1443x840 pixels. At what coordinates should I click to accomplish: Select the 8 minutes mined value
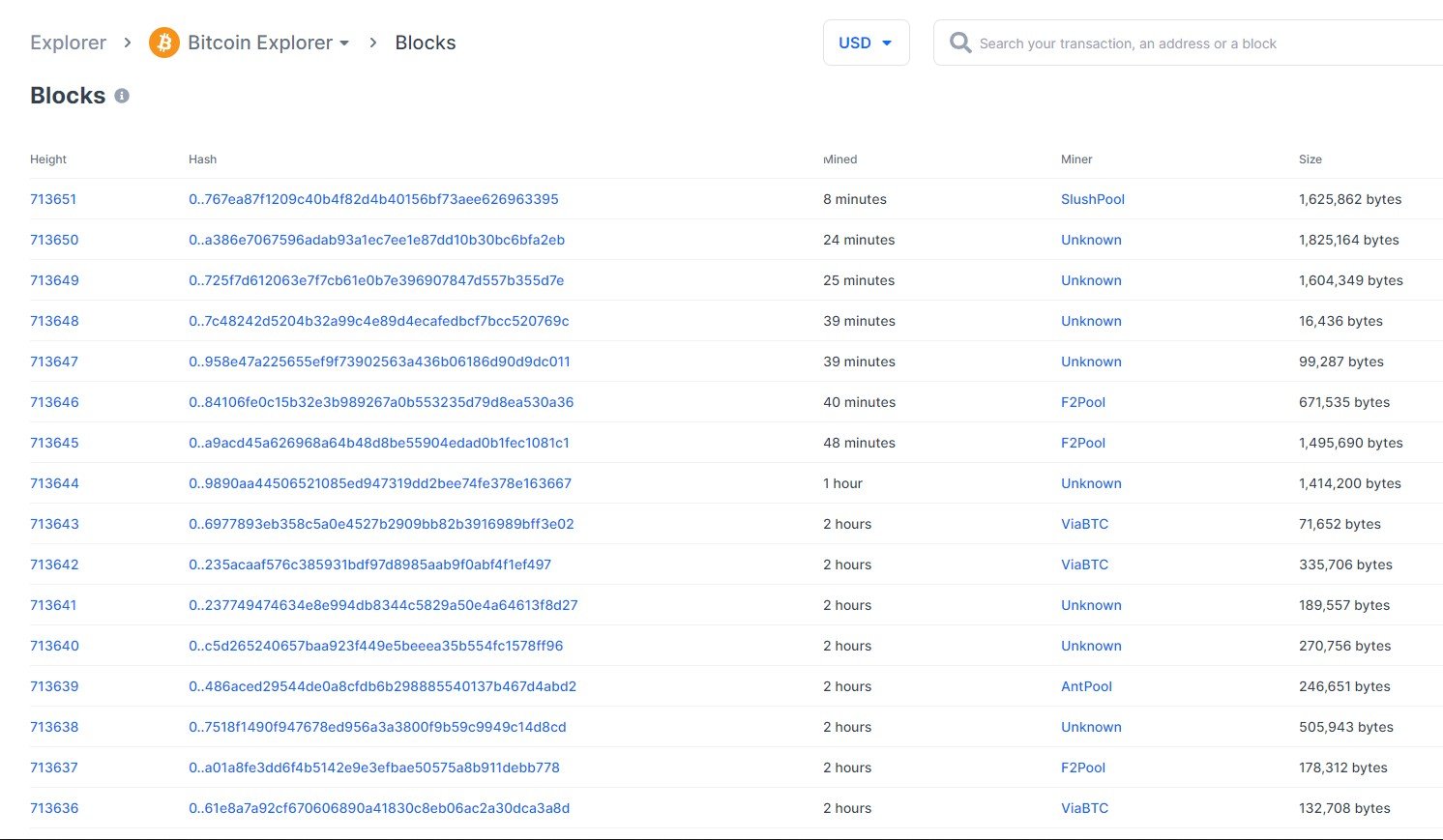(x=855, y=199)
